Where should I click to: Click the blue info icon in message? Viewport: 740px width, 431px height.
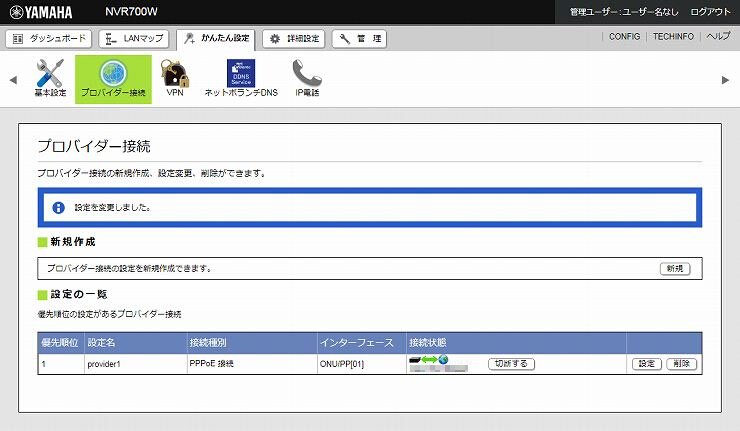point(59,207)
